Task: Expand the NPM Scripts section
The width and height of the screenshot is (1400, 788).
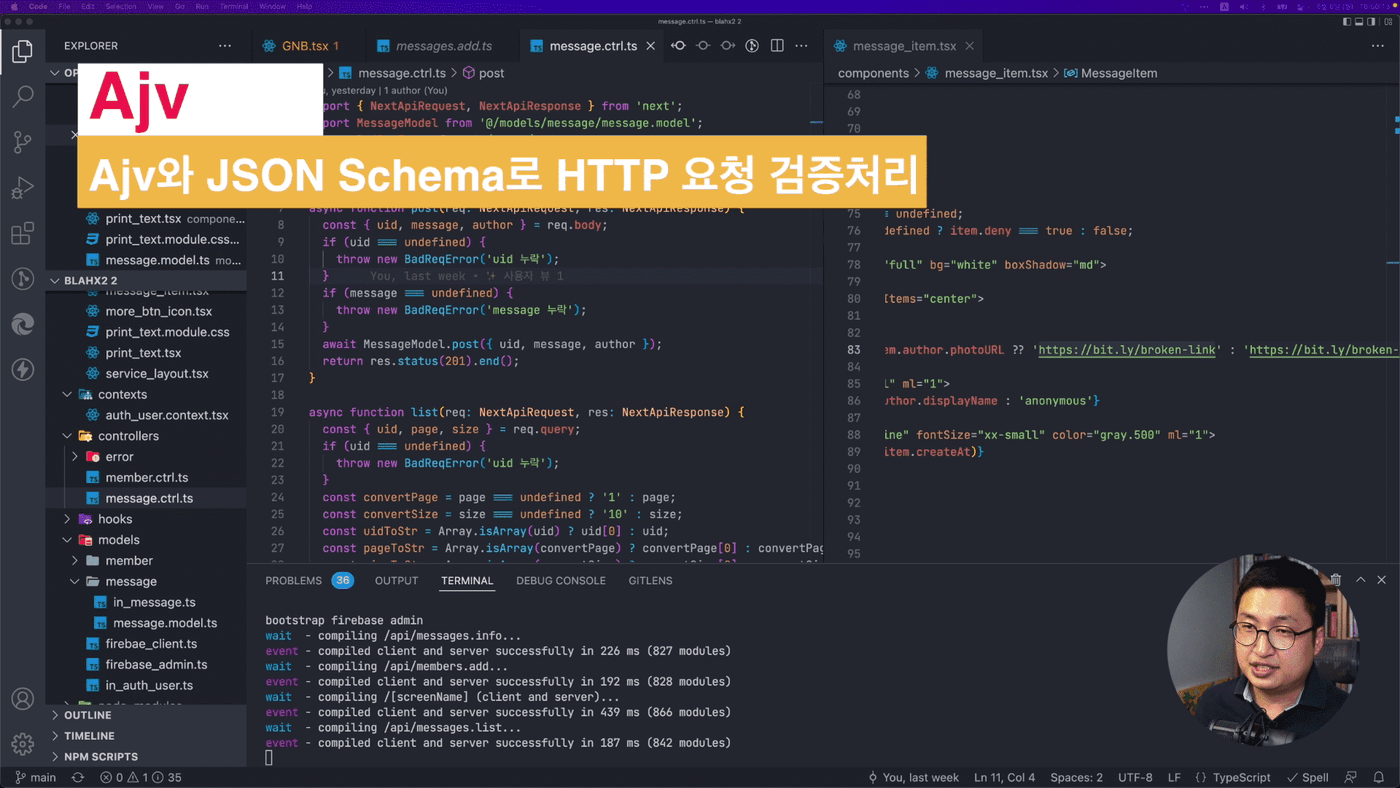Action: point(146,757)
